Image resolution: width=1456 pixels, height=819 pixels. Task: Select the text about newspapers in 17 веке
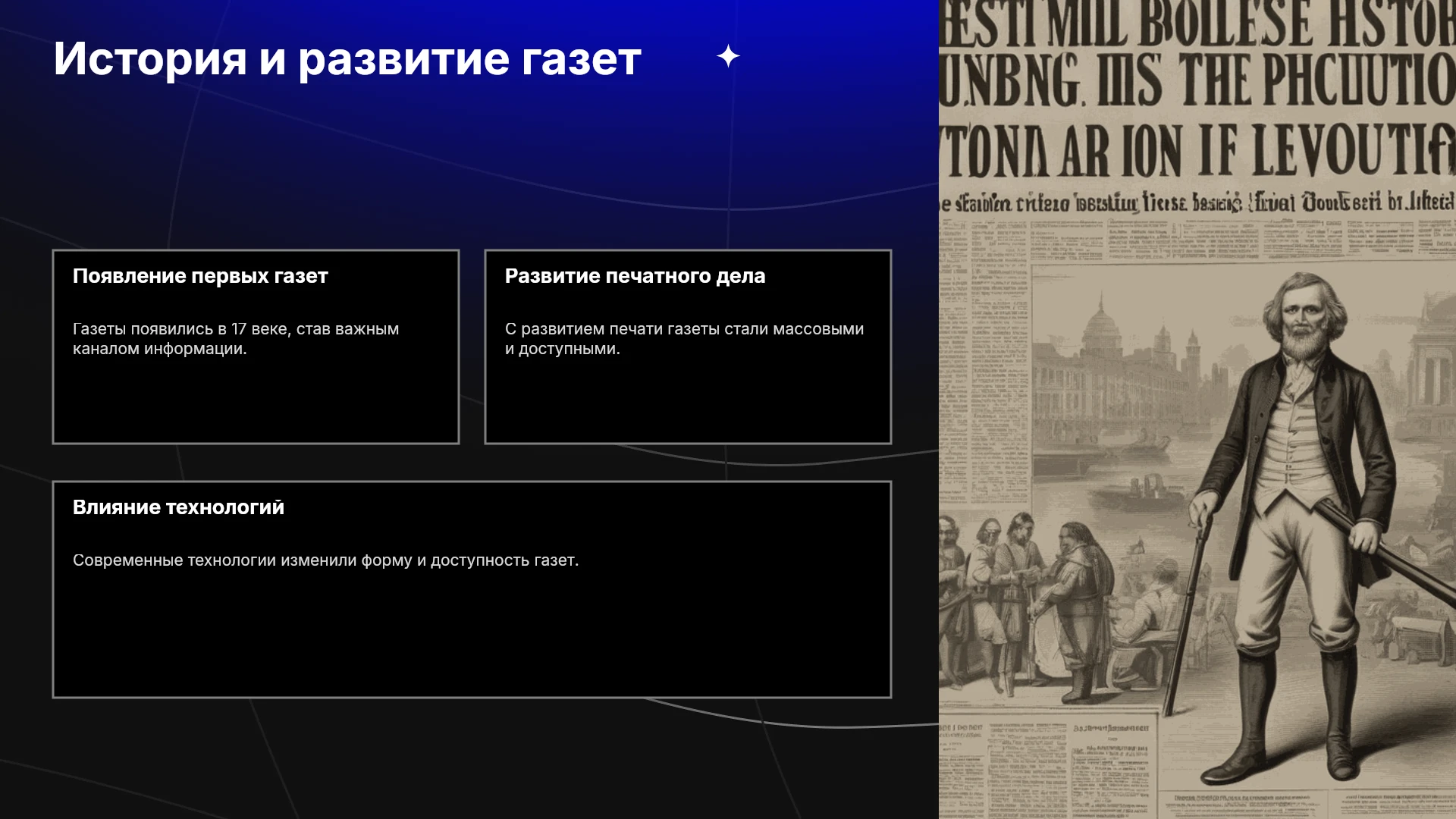236,339
